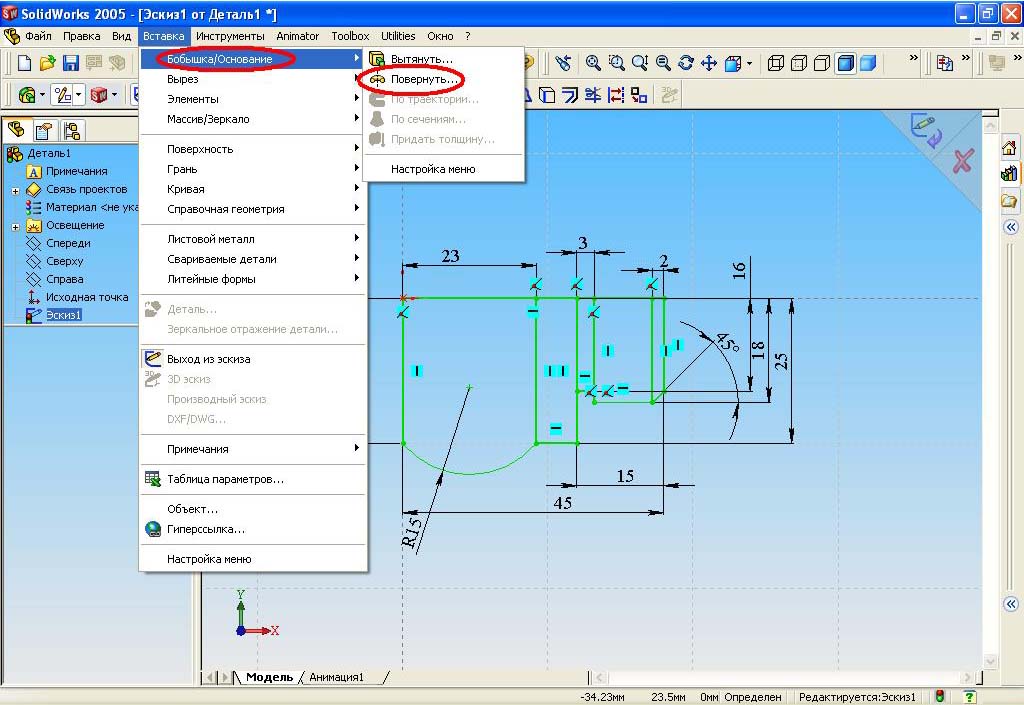The image size is (1024, 705).
Task: Click the Standard Views cube icon
Action: pos(733,63)
